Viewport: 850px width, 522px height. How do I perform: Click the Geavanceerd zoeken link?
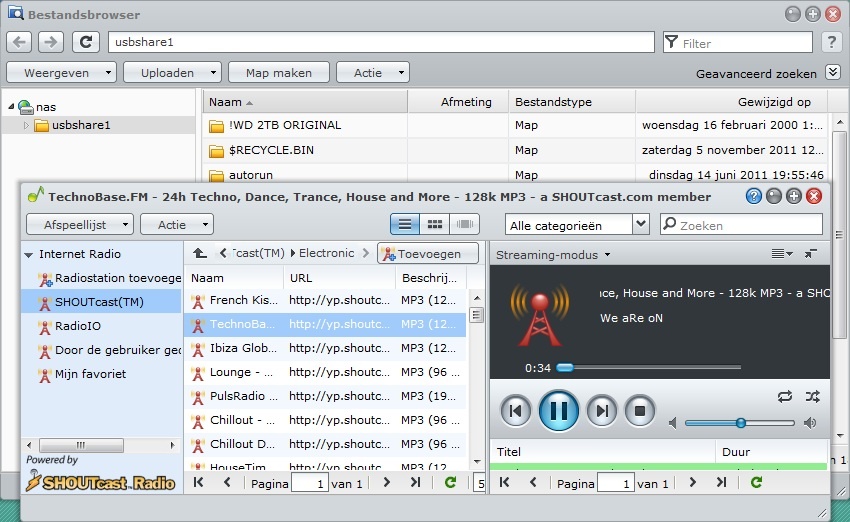(x=756, y=74)
